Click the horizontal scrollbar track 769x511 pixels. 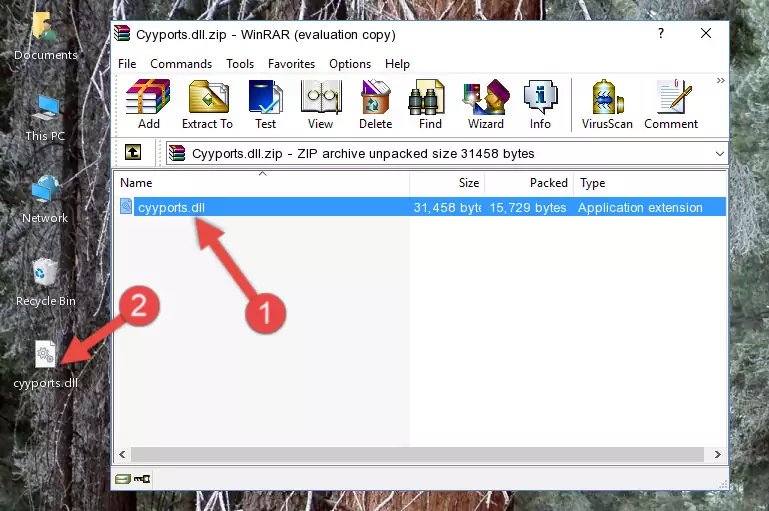coord(417,455)
